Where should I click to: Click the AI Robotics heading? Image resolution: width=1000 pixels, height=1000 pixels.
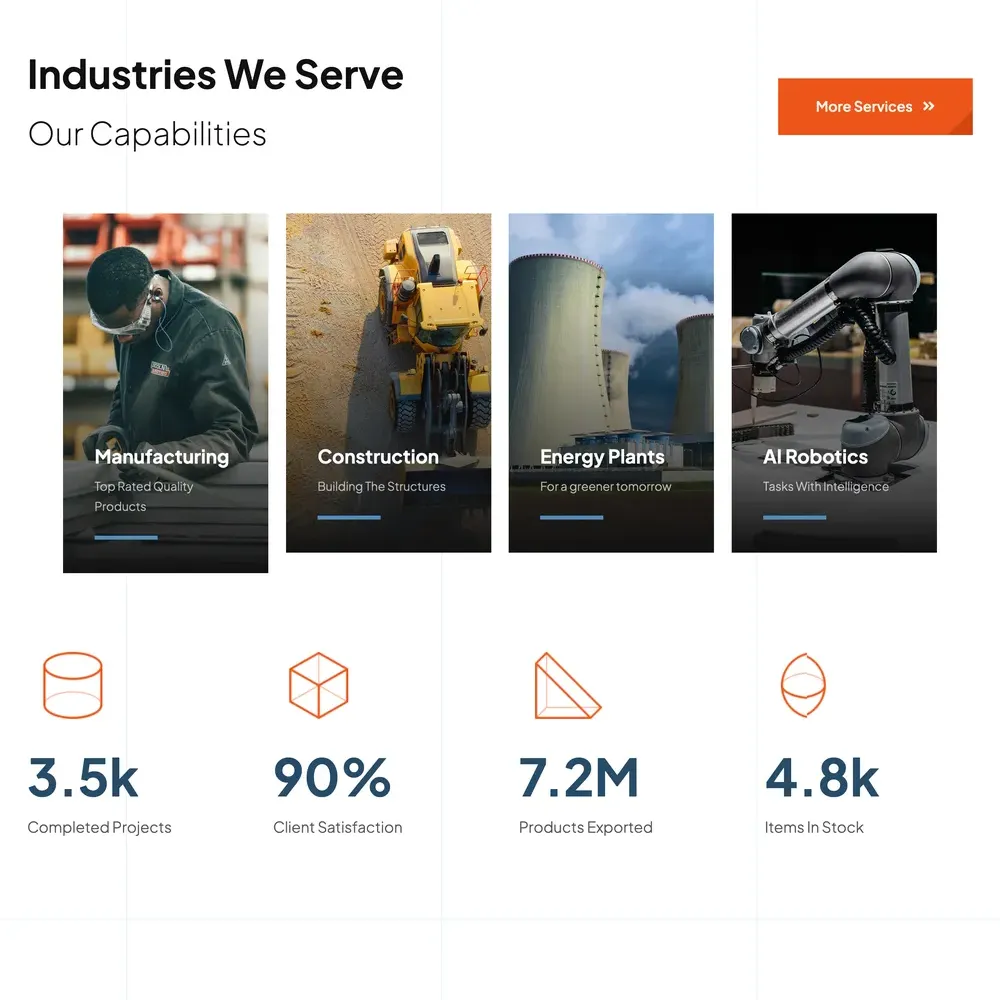815,457
